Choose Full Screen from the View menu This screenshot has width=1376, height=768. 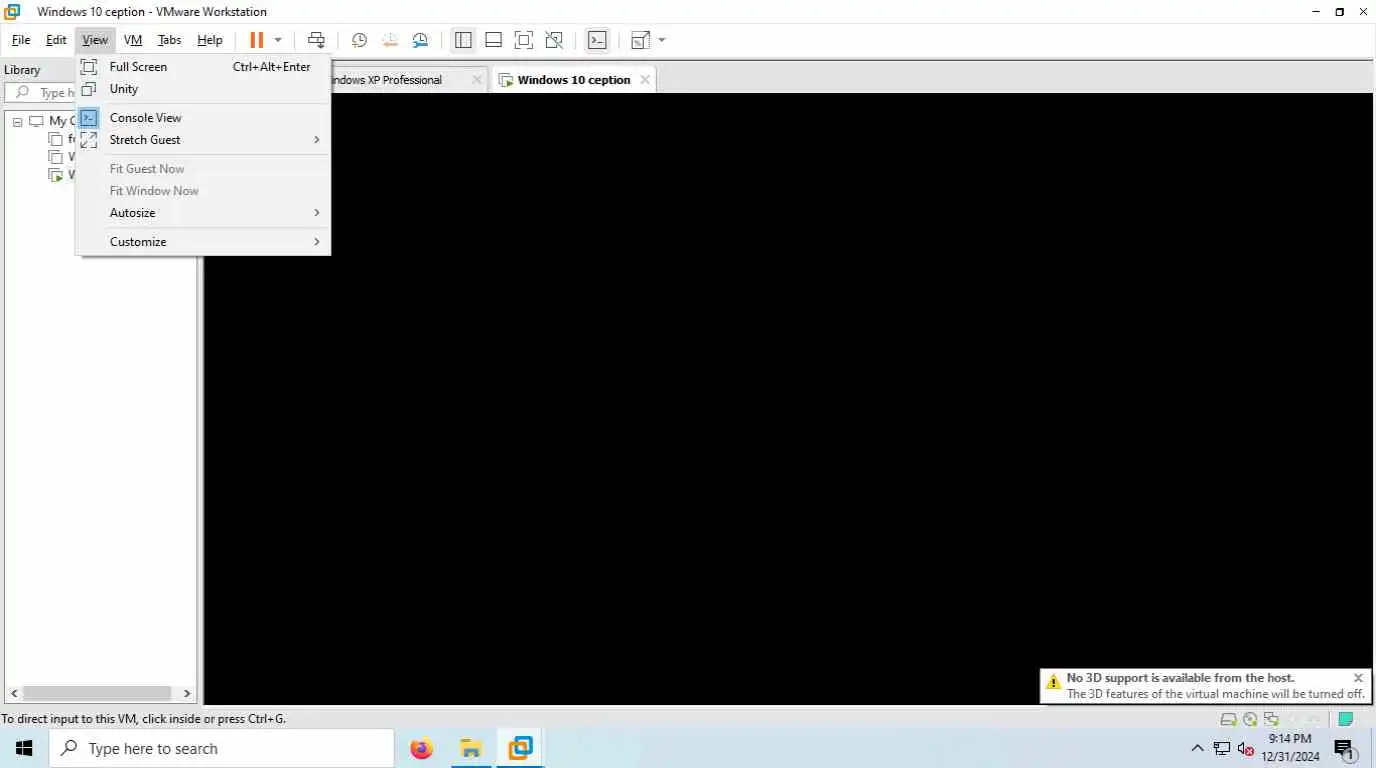203,67
